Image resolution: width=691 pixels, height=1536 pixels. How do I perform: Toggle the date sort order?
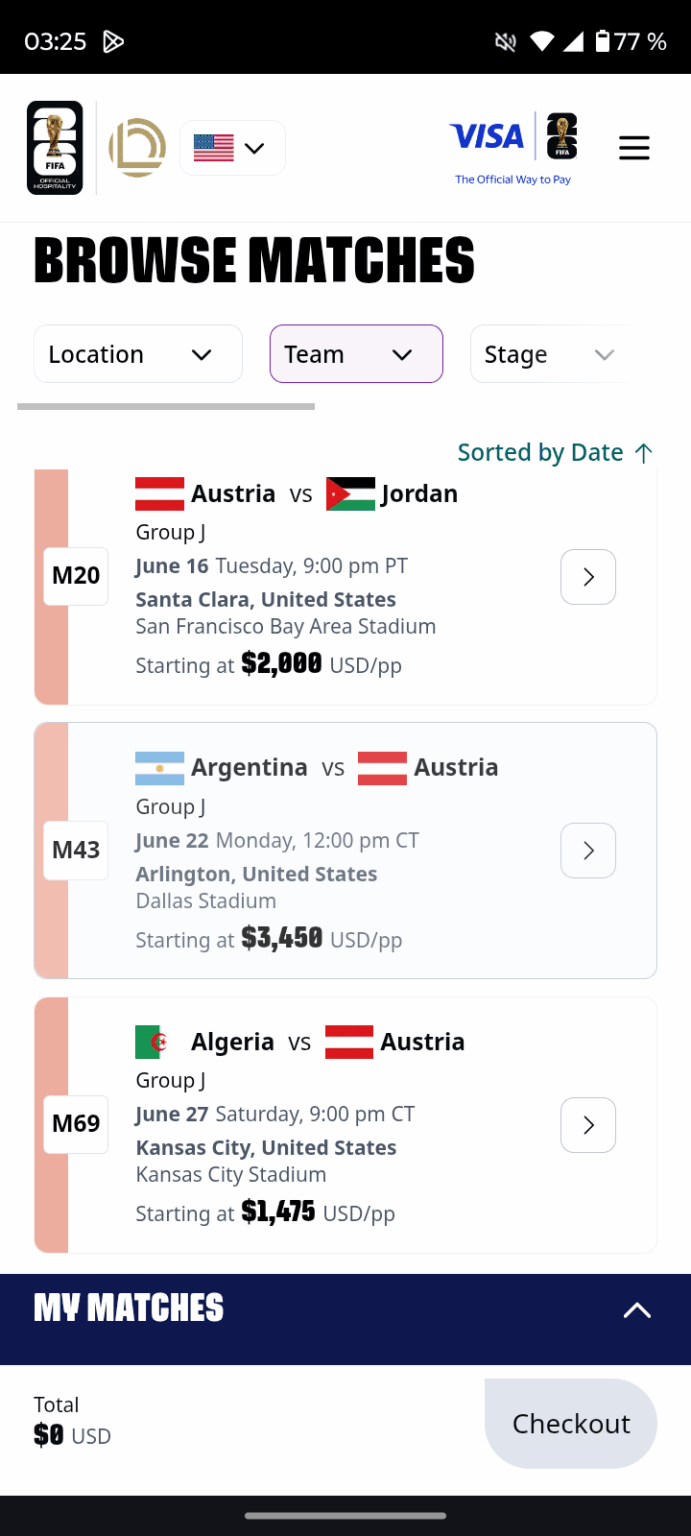click(x=554, y=452)
